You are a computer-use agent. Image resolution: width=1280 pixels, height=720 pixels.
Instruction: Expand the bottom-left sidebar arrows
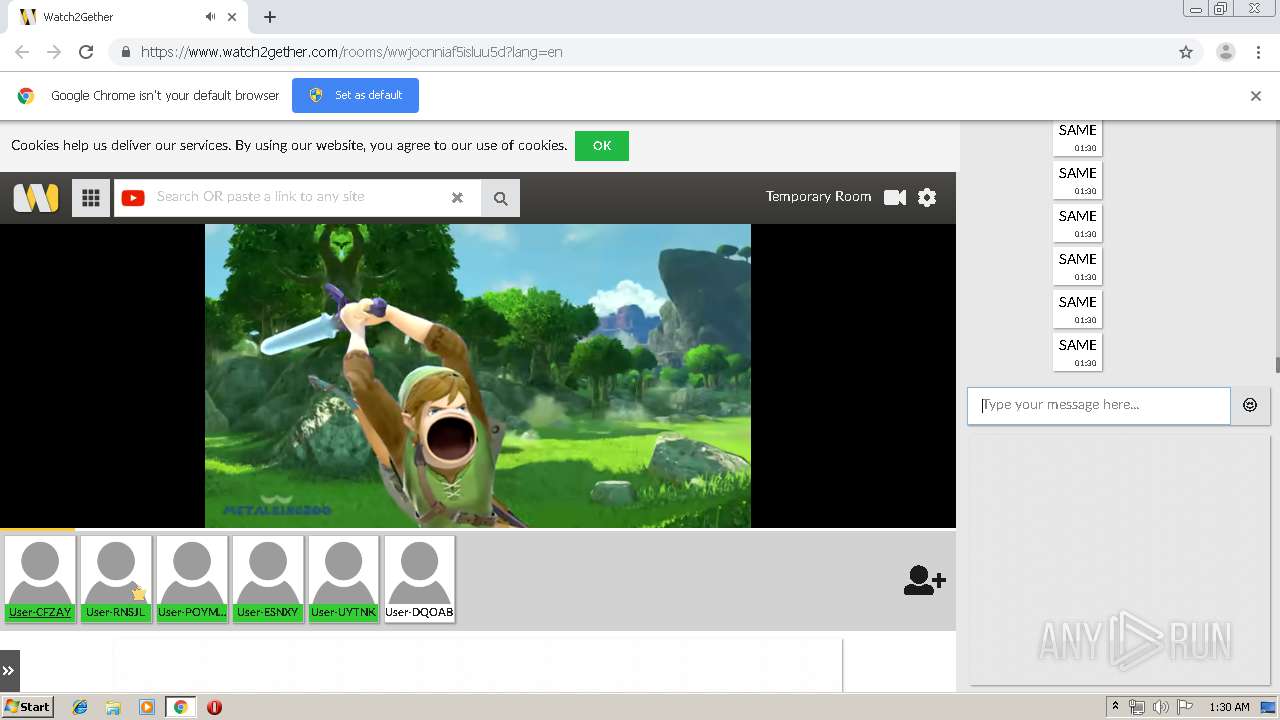[9, 671]
